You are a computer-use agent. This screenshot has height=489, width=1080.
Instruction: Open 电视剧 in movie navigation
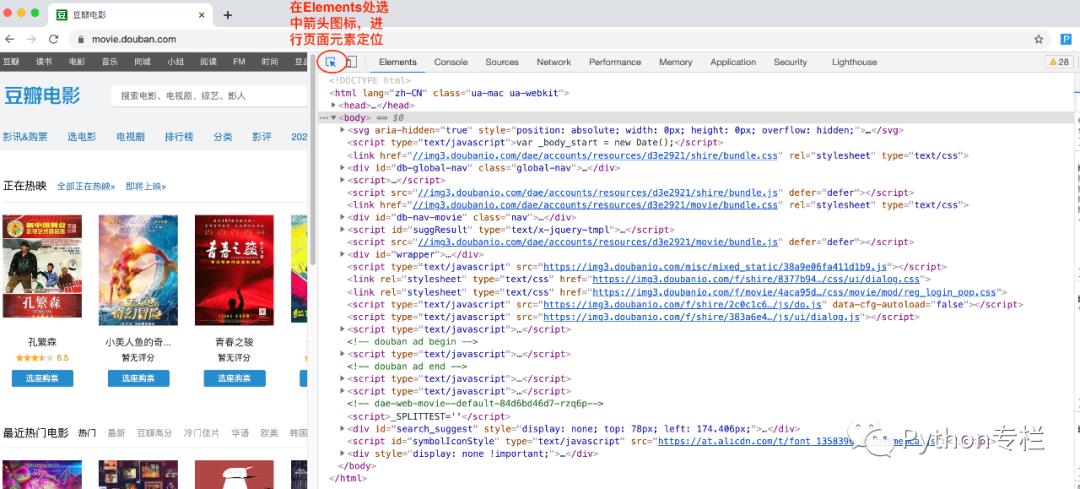point(130,137)
